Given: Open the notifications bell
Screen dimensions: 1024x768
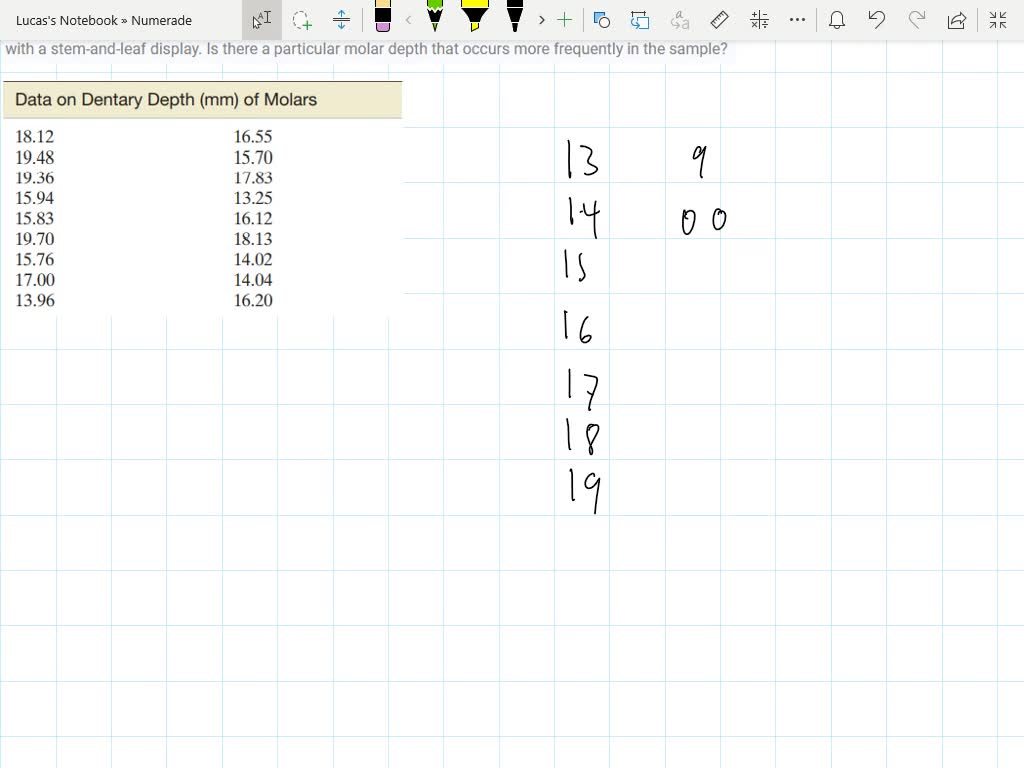Looking at the screenshot, I should pos(837,20).
